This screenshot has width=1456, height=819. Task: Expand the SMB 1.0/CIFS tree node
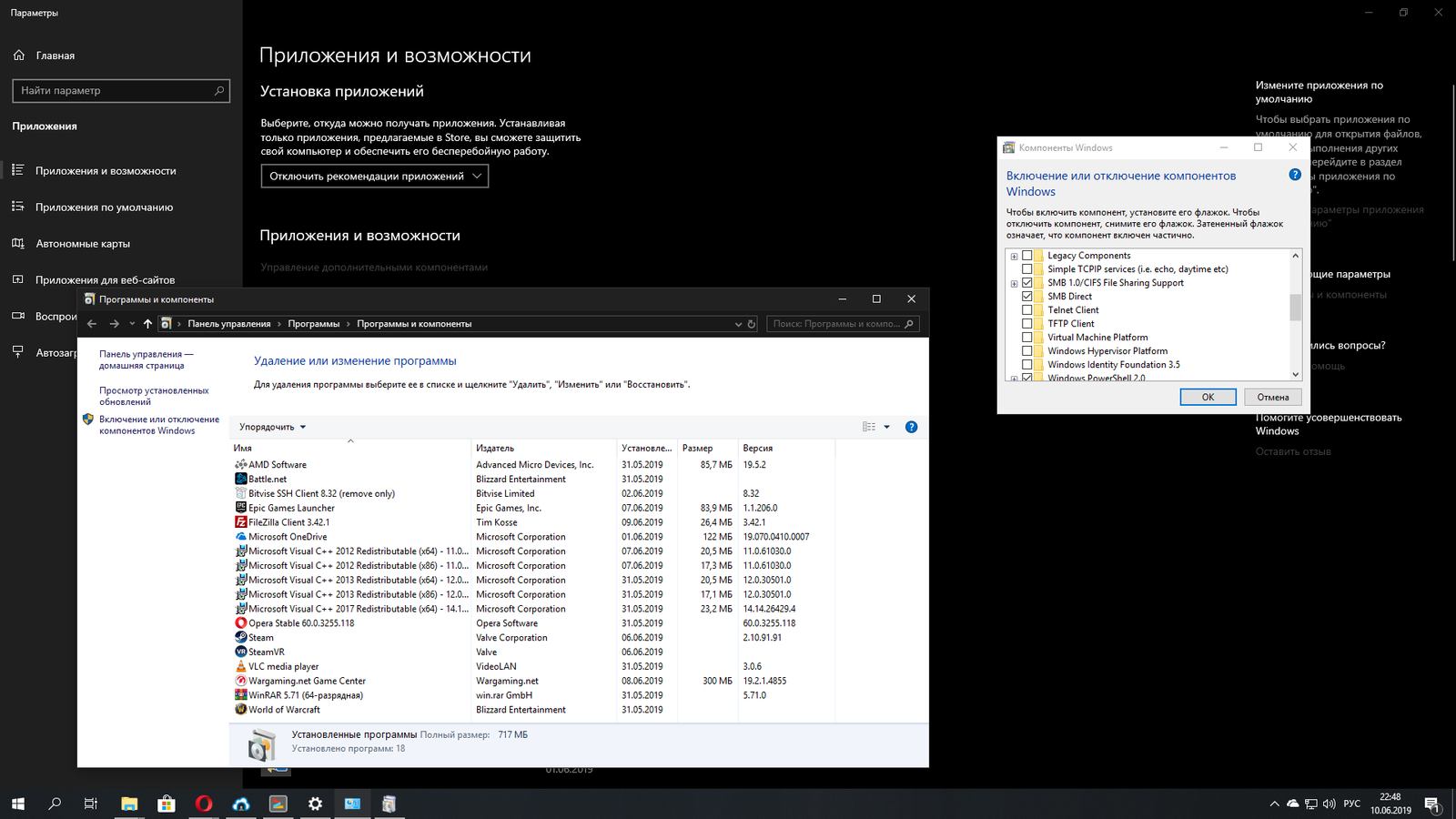1015,284
